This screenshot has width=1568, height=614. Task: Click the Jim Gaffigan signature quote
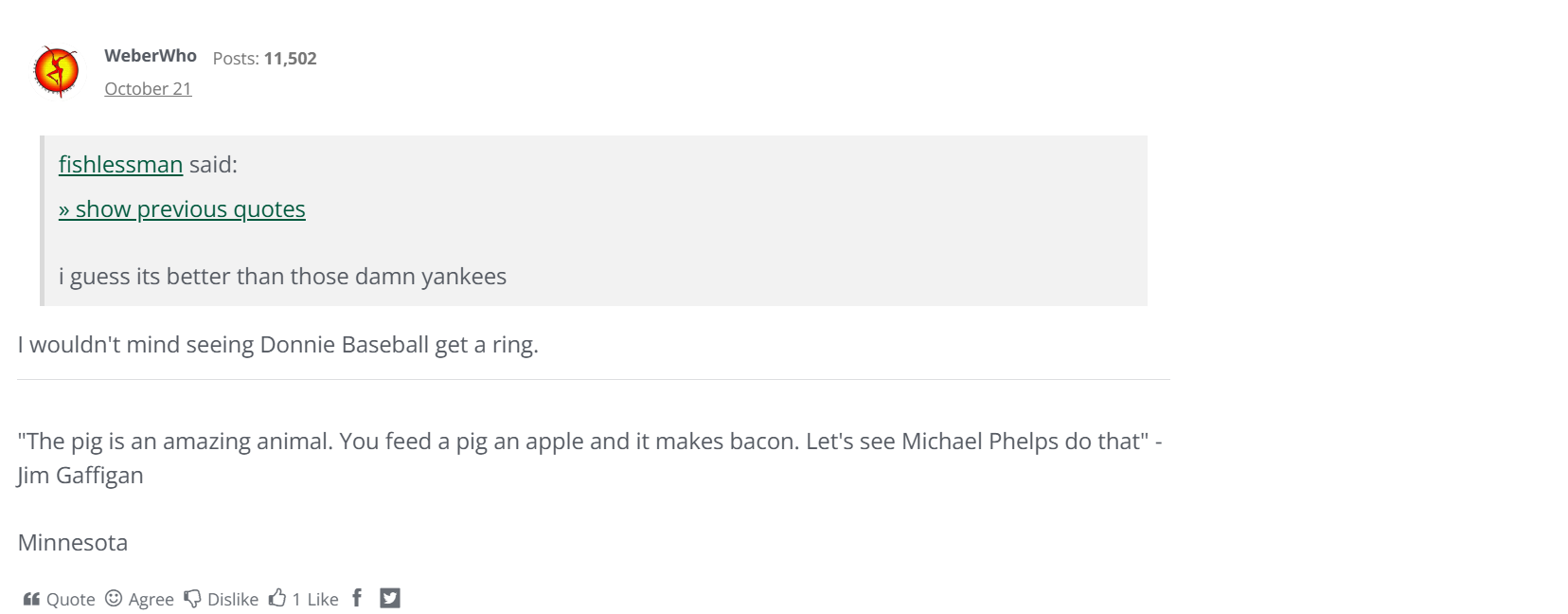(x=589, y=442)
